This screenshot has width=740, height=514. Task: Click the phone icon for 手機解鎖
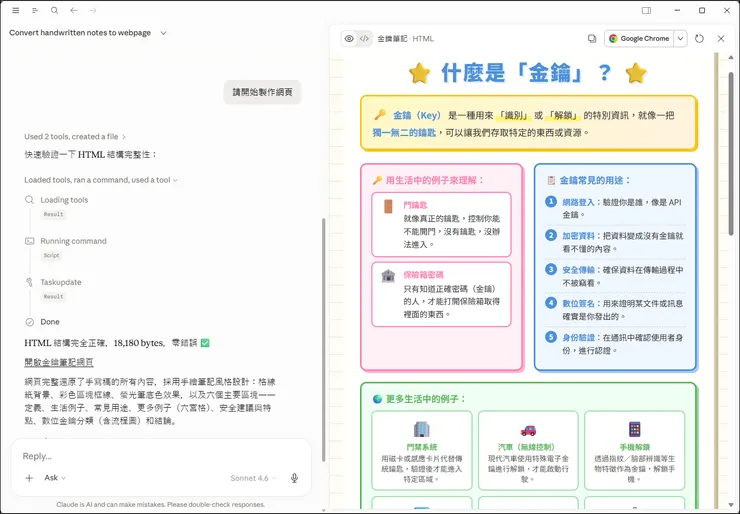coord(635,429)
